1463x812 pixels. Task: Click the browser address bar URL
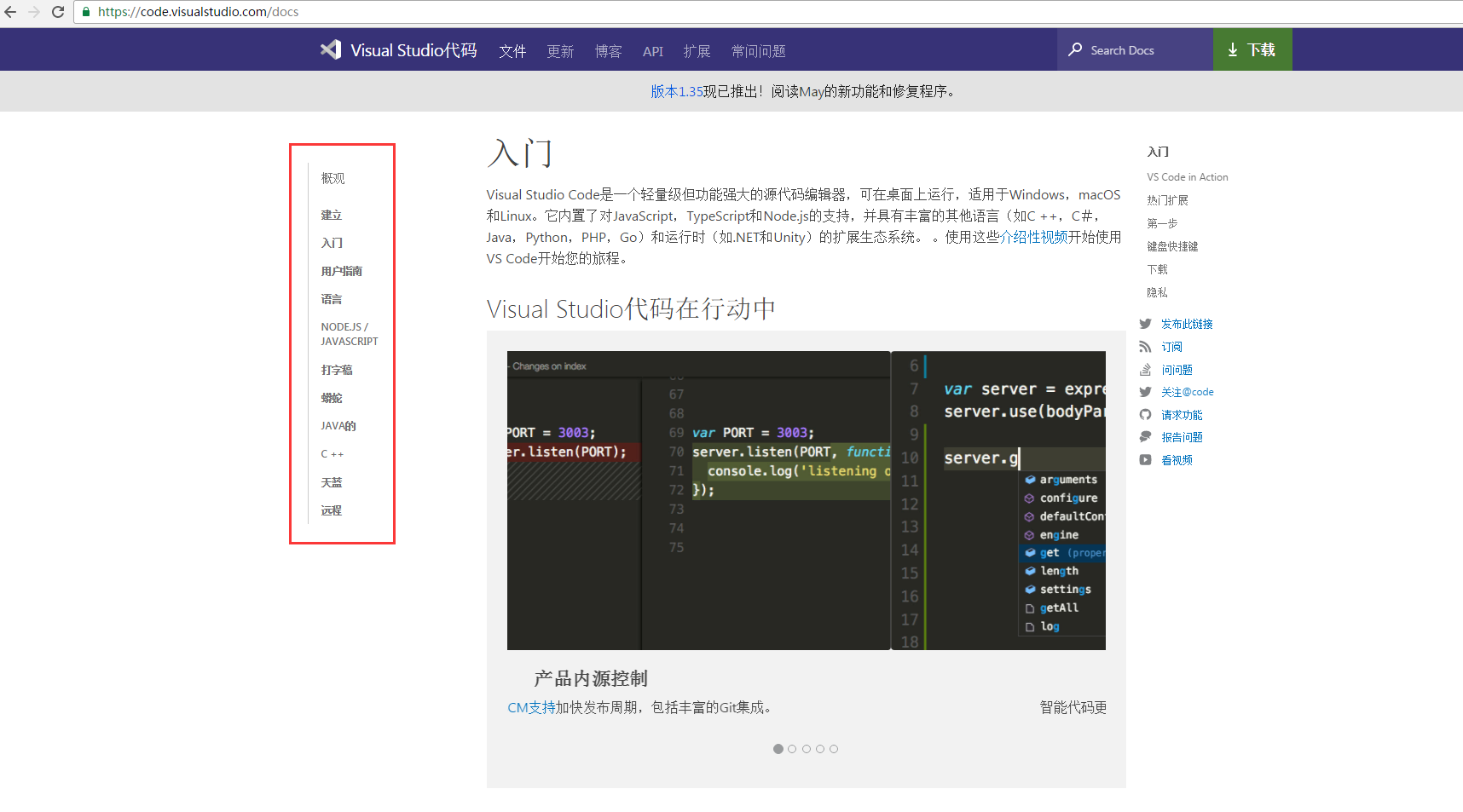pos(198,12)
